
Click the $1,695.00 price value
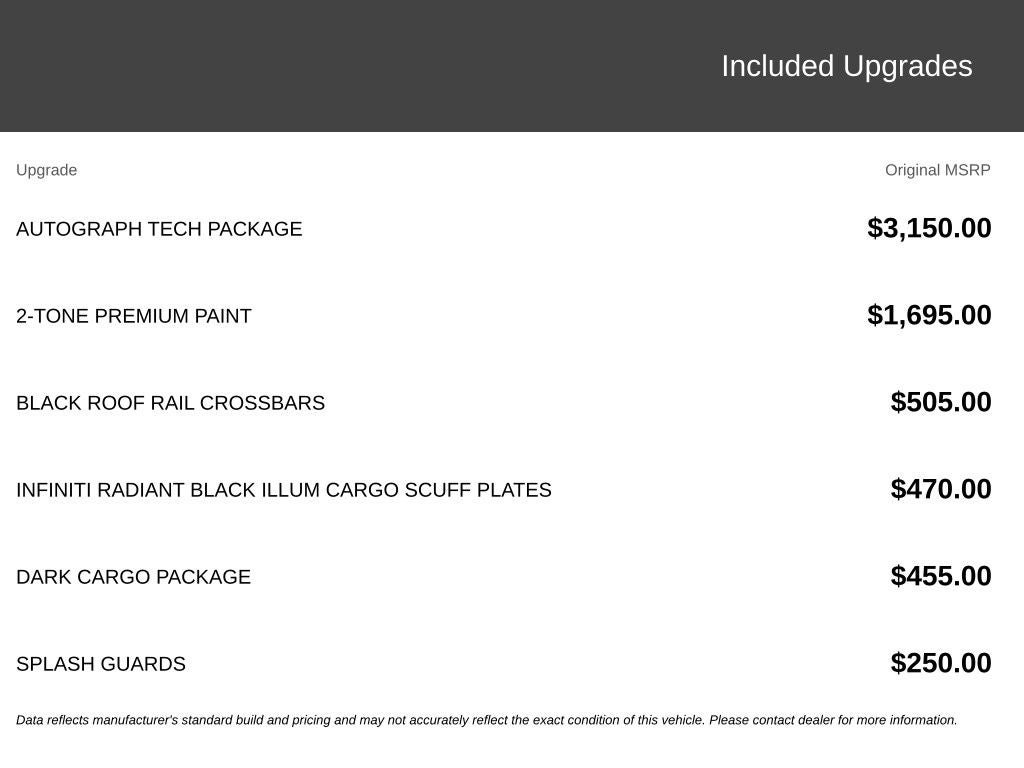coord(929,315)
